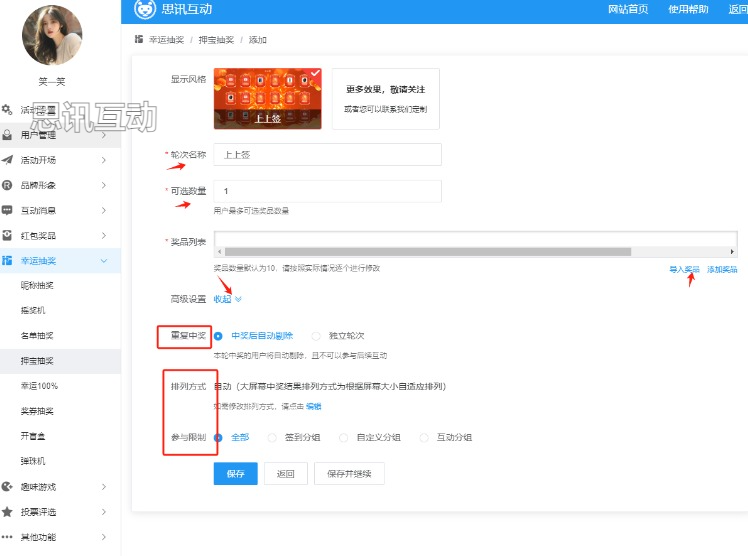This screenshot has height=556, width=748.
Task: Click the 投票评选 star icon
Action: 7,512
